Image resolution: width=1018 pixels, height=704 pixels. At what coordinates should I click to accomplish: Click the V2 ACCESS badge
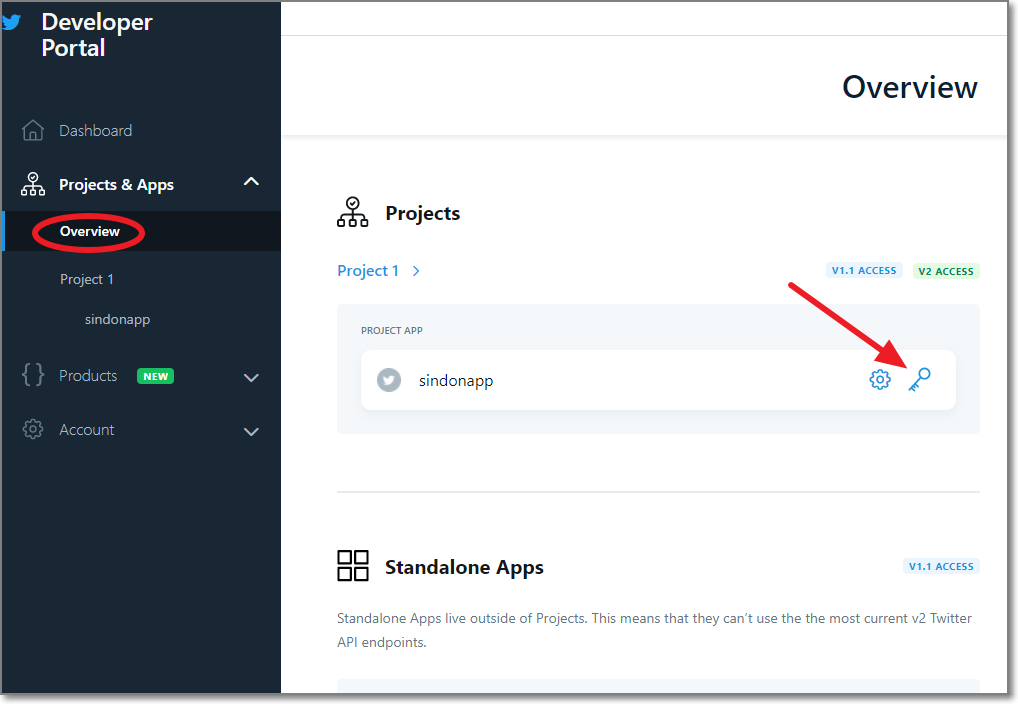(x=946, y=271)
